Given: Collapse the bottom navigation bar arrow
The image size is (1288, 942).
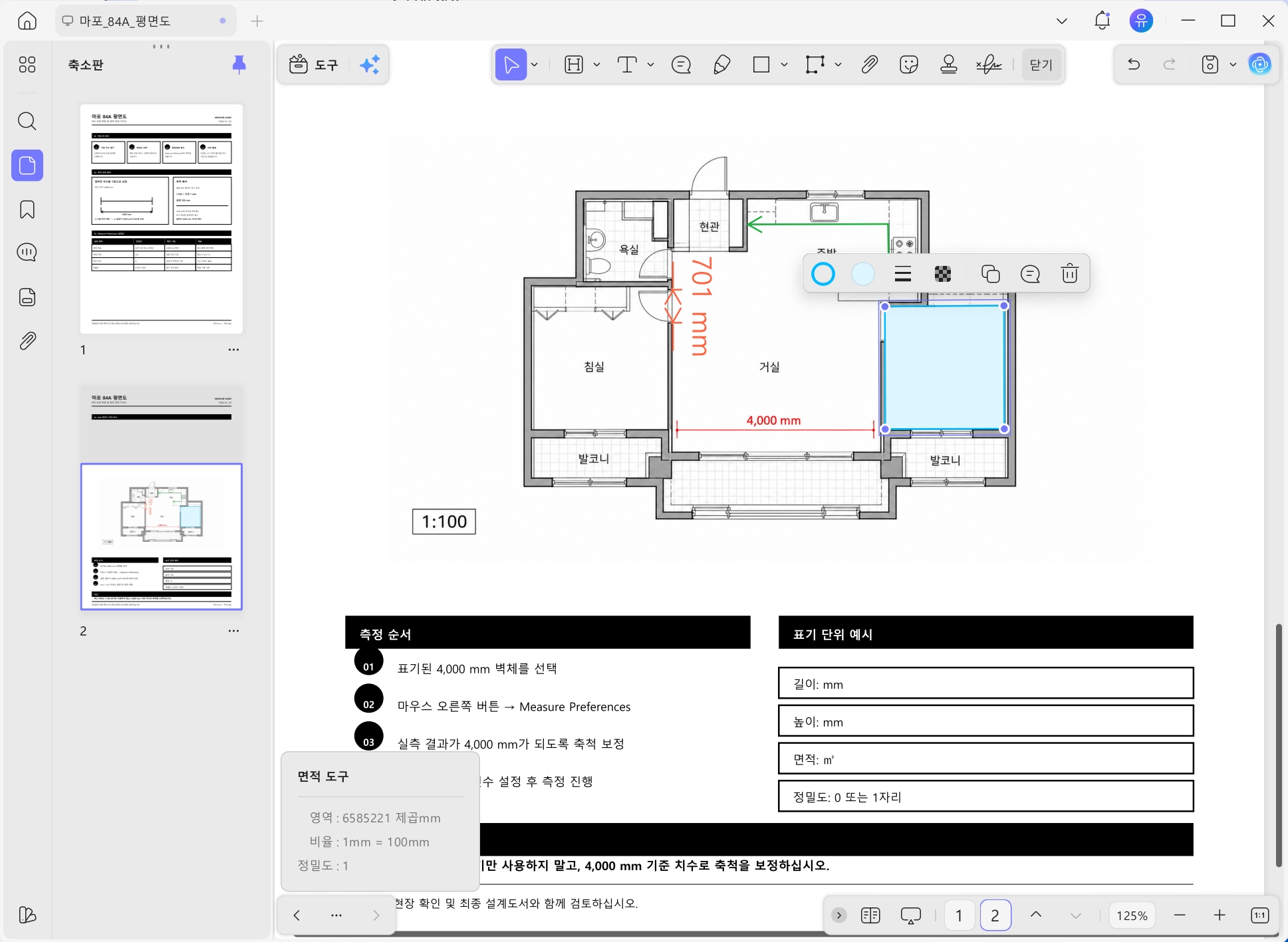Looking at the screenshot, I should coord(839,915).
